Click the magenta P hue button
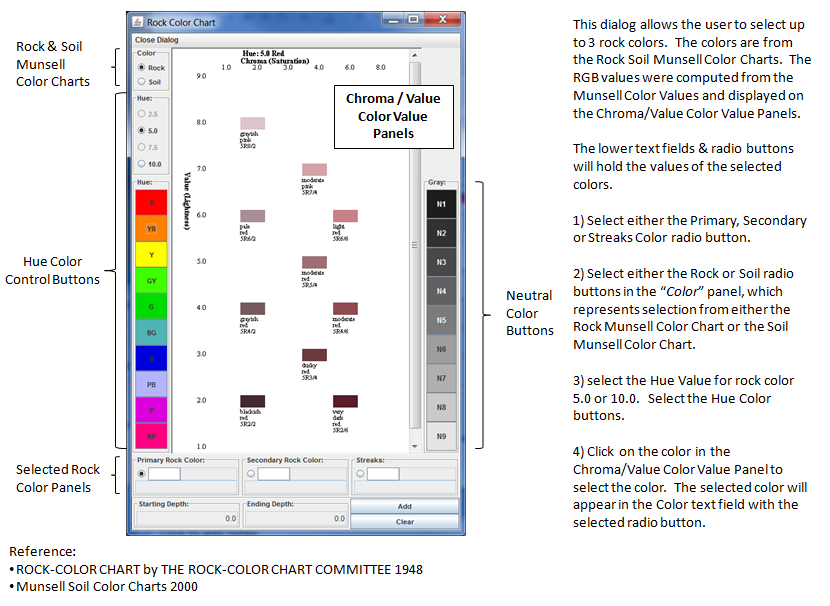Image resolution: width=830 pixels, height=606 pixels. [x=151, y=410]
